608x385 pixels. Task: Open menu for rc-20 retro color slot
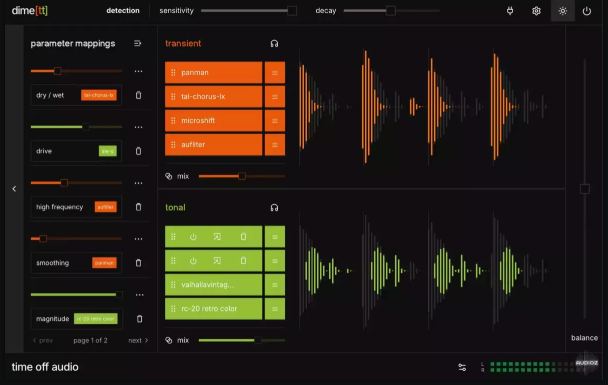pos(275,309)
